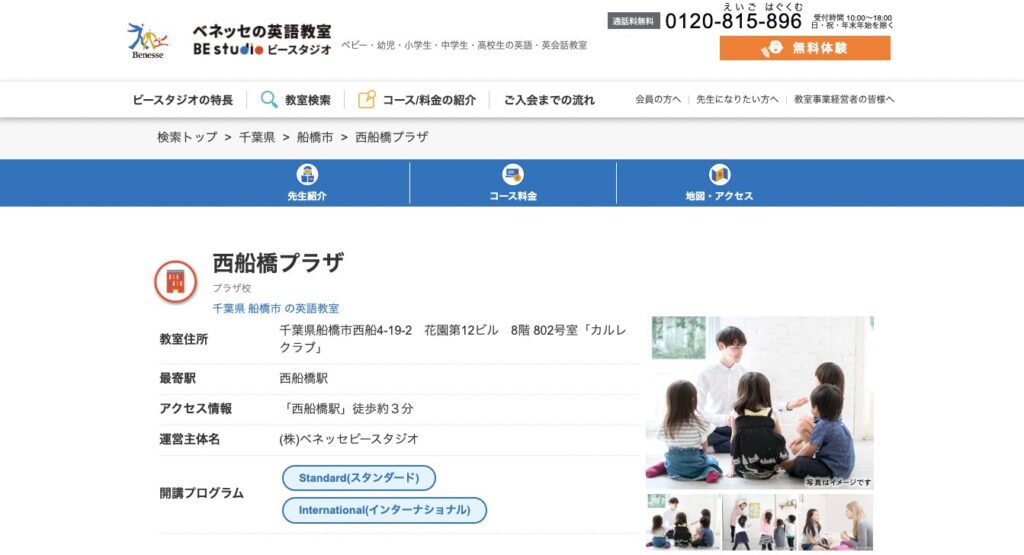Screen dimensions: 1024x555
Task: Go to 会員の方へ link
Action: (658, 99)
